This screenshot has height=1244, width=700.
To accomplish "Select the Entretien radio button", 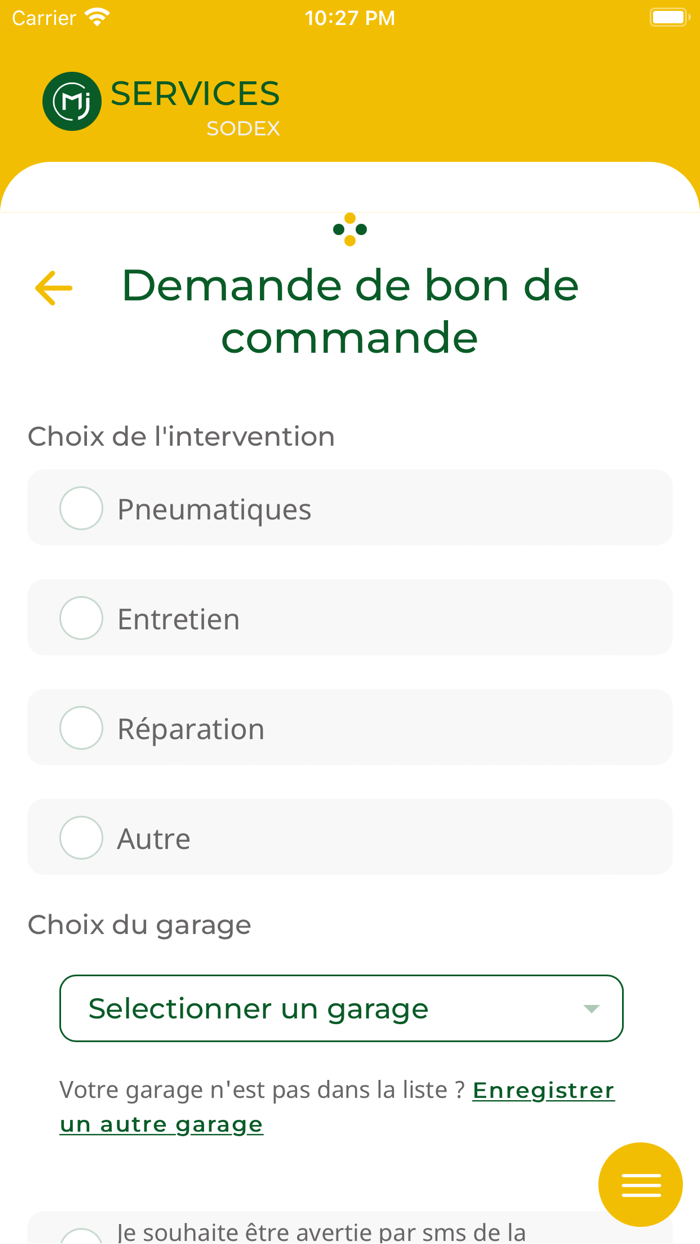I will click(x=81, y=618).
